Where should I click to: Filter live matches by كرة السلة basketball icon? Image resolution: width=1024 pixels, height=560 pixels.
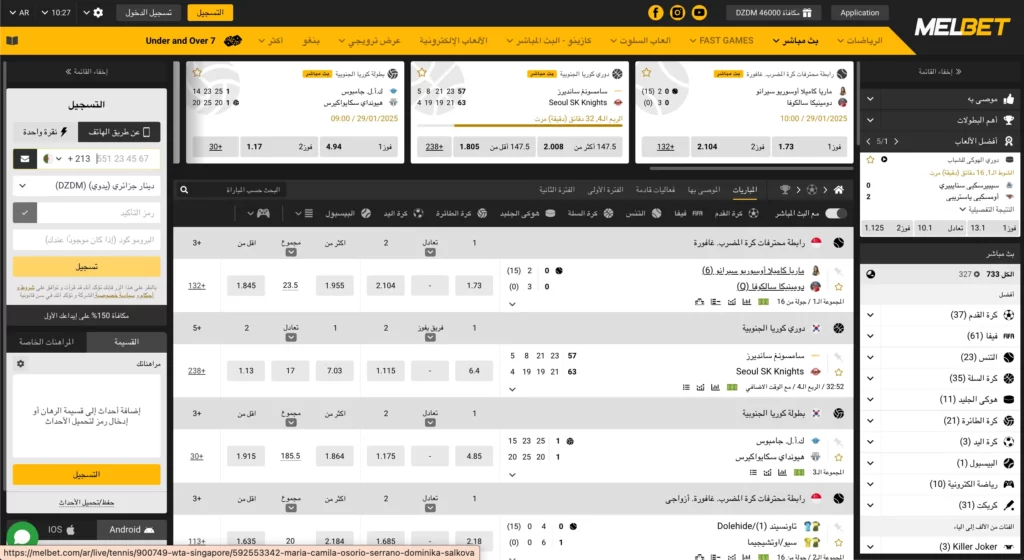click(x=608, y=213)
